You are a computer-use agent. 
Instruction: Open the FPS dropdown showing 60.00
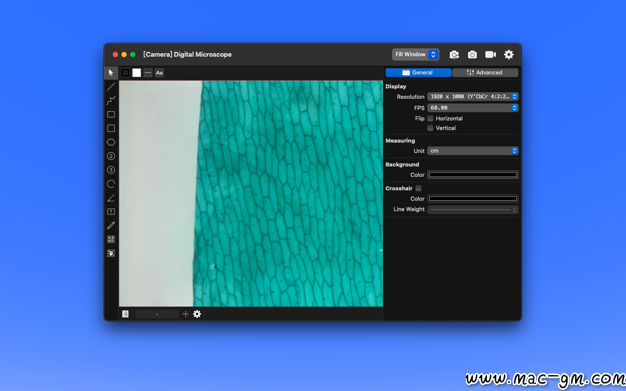(x=473, y=108)
